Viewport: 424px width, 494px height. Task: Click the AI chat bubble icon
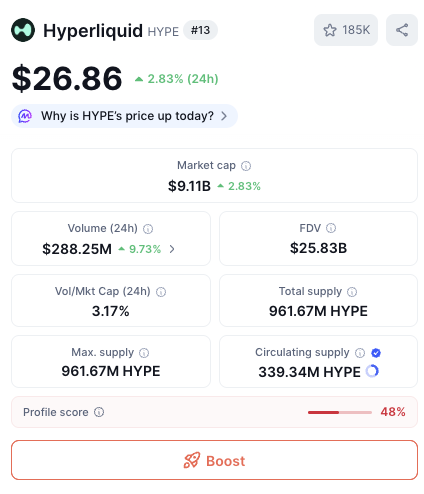coord(25,116)
